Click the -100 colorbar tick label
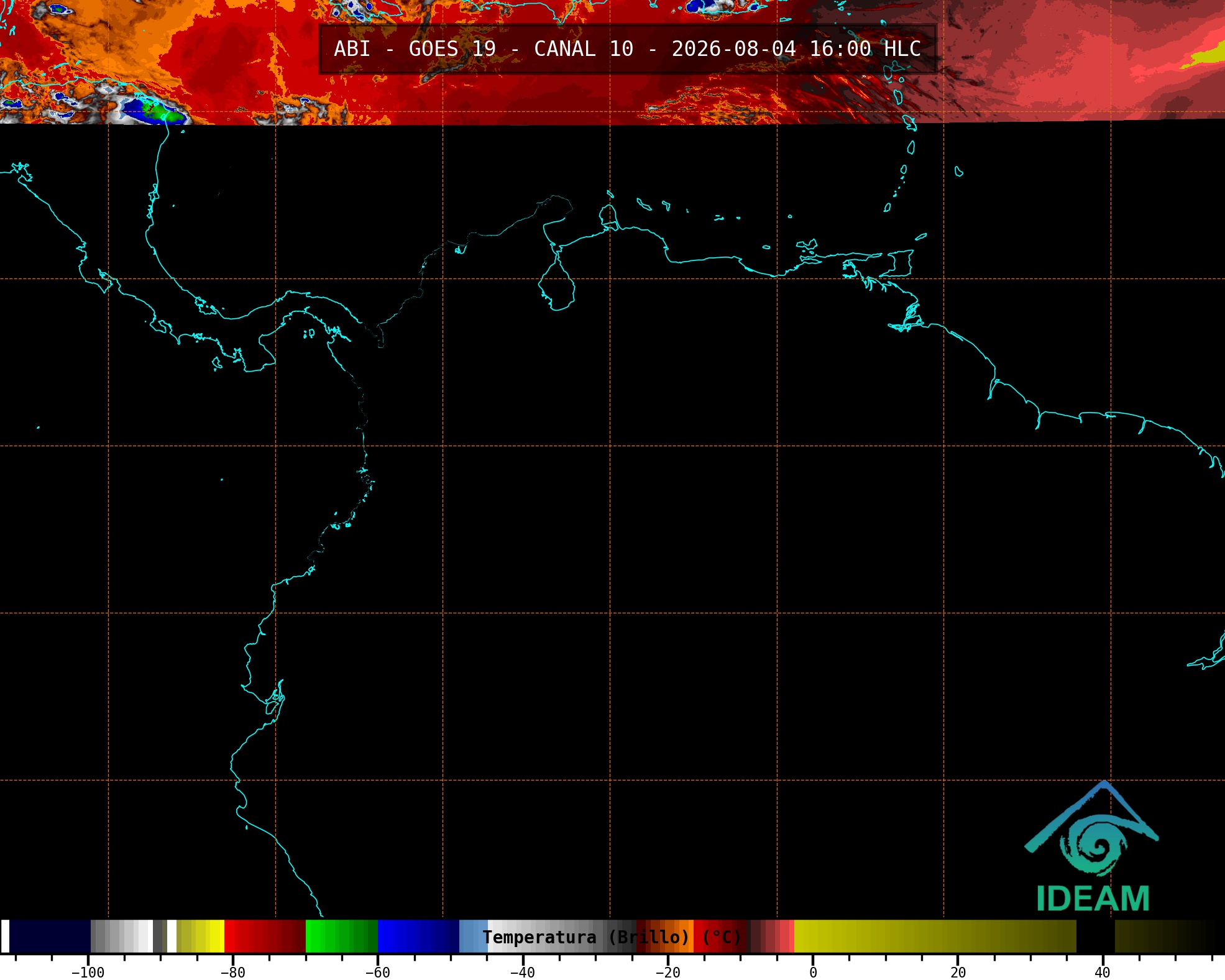This screenshot has width=1225, height=980. 88,973
